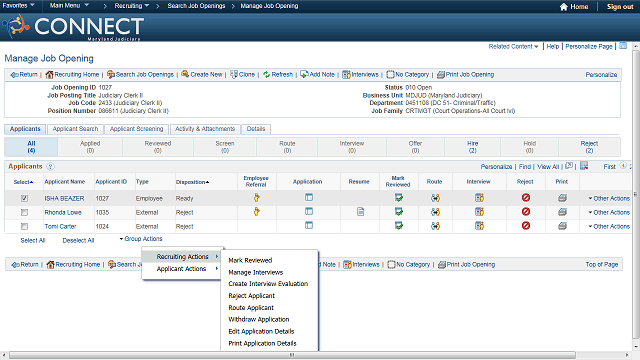Viewport: 640px width, 360px height.
Task: Check Tomi Carter's select checkbox
Action: coord(24,226)
